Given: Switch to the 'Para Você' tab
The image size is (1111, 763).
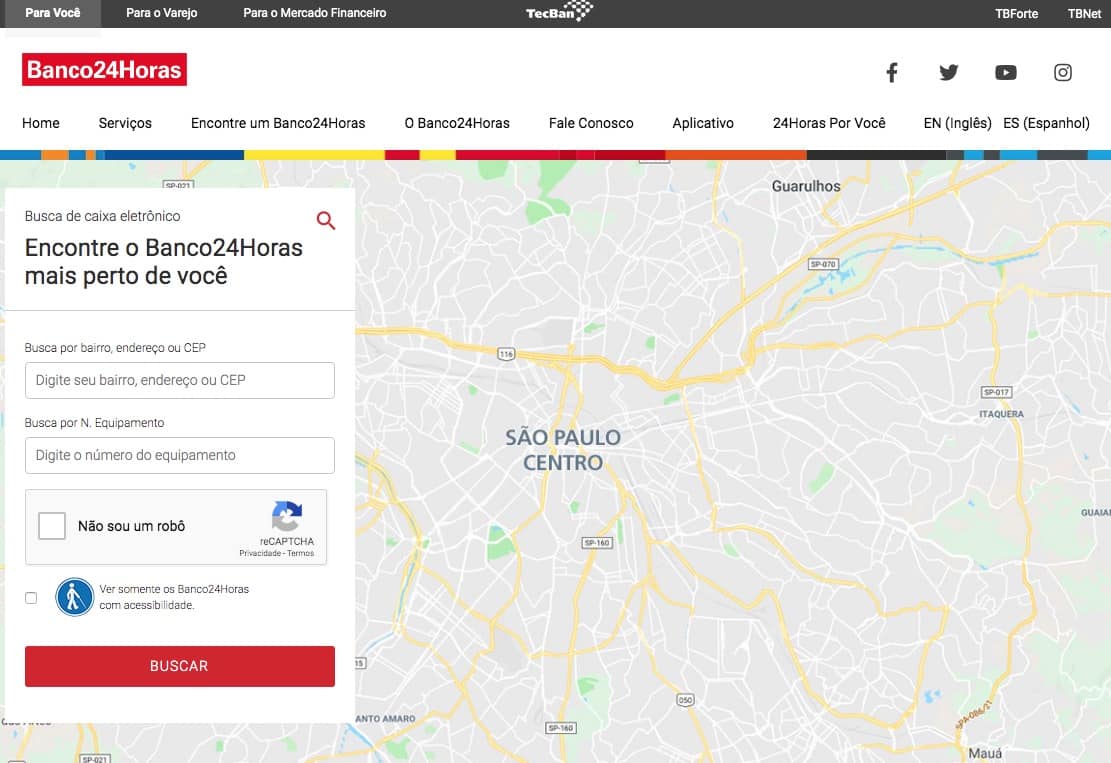Looking at the screenshot, I should (52, 13).
